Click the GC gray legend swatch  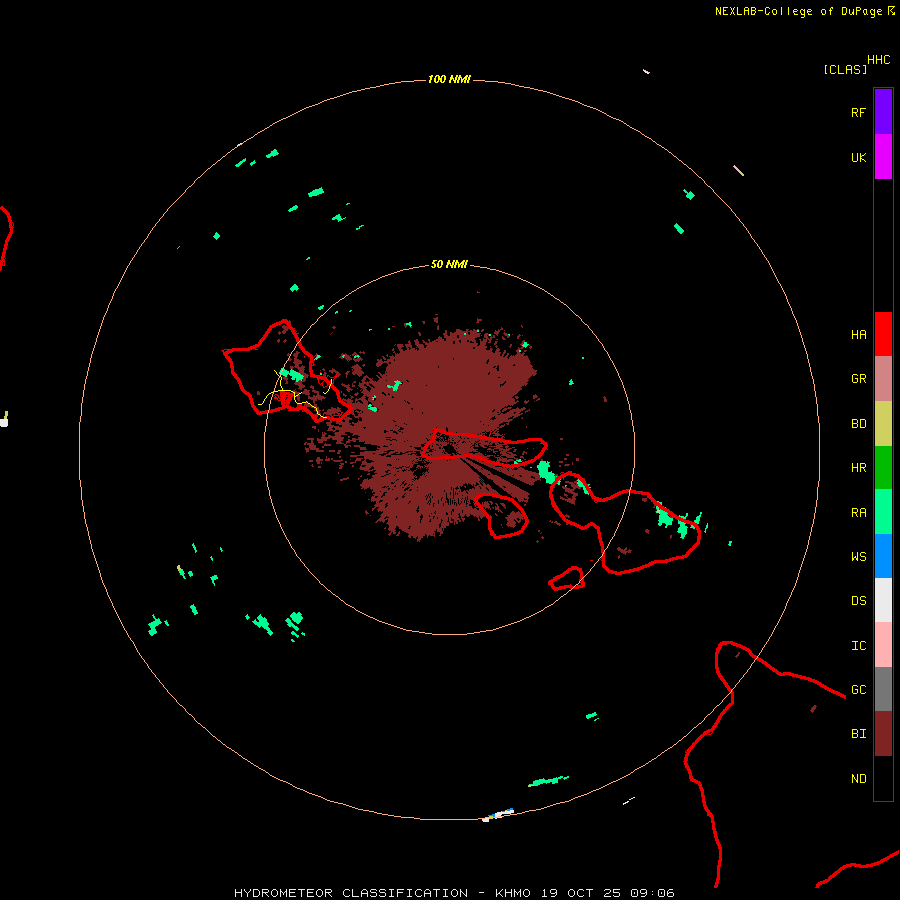pyautogui.click(x=883, y=689)
